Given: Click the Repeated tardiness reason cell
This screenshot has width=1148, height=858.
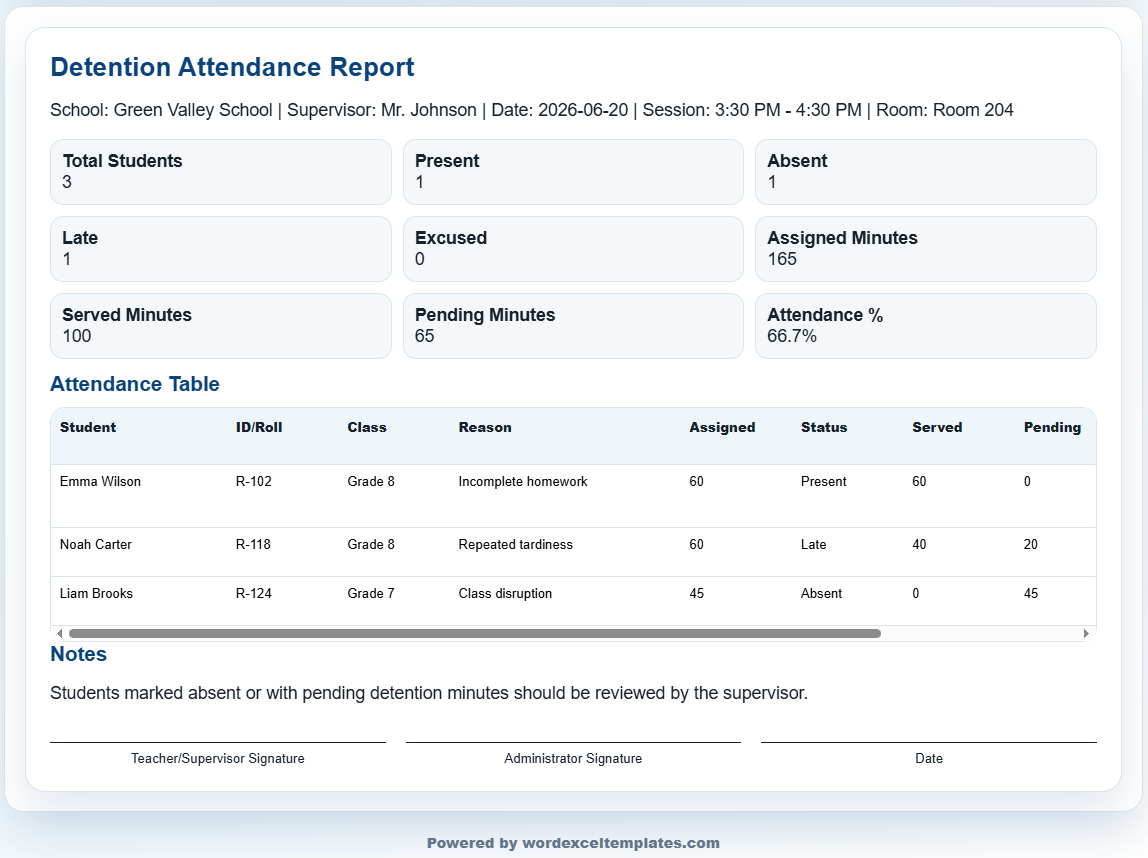Looking at the screenshot, I should (x=515, y=544).
